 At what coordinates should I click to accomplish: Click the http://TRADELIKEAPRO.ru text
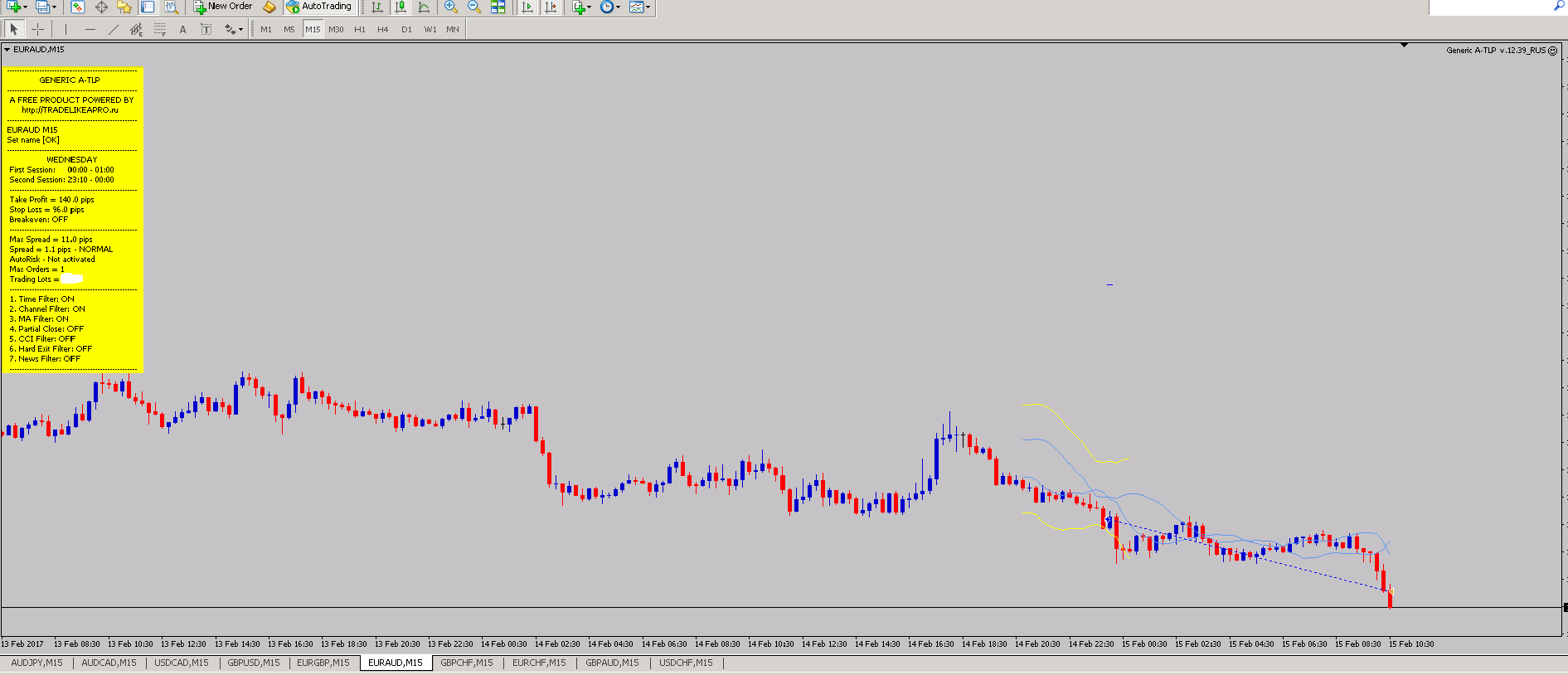[x=70, y=110]
